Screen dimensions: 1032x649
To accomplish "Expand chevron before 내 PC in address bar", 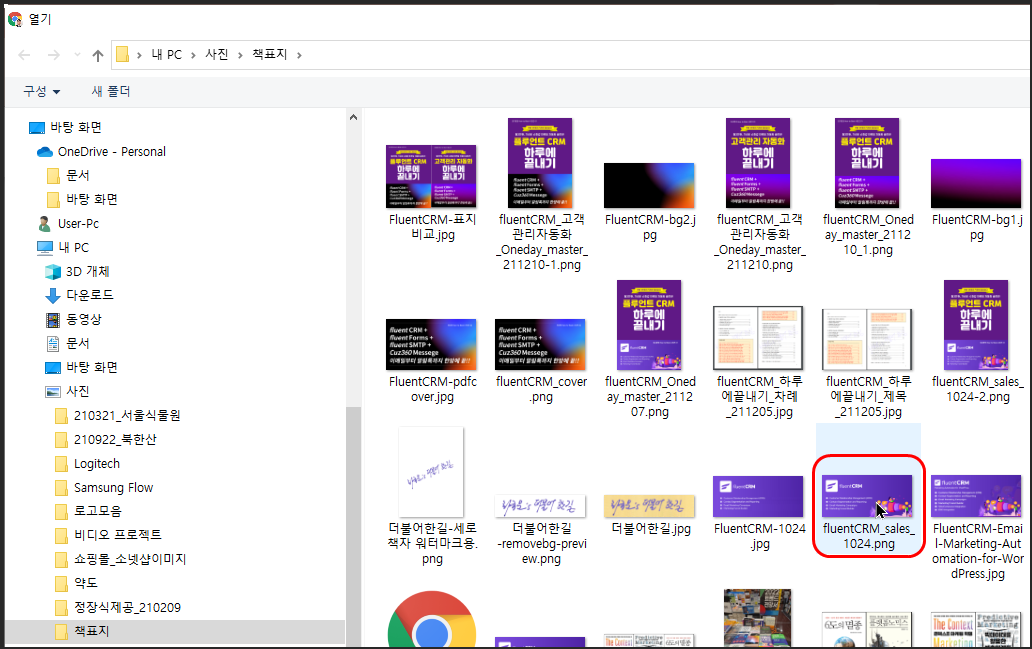I will (x=140, y=55).
